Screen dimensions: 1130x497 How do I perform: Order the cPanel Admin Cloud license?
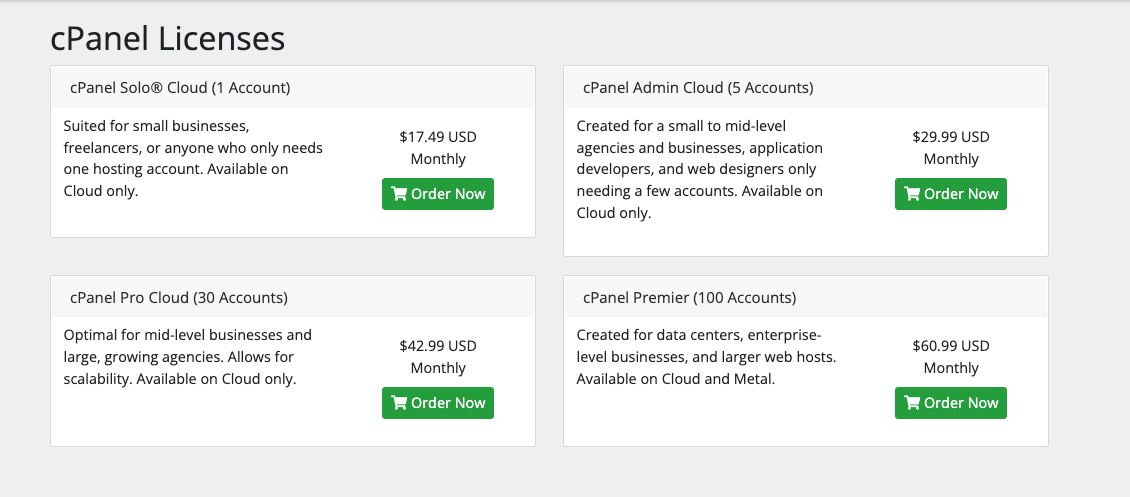951,194
